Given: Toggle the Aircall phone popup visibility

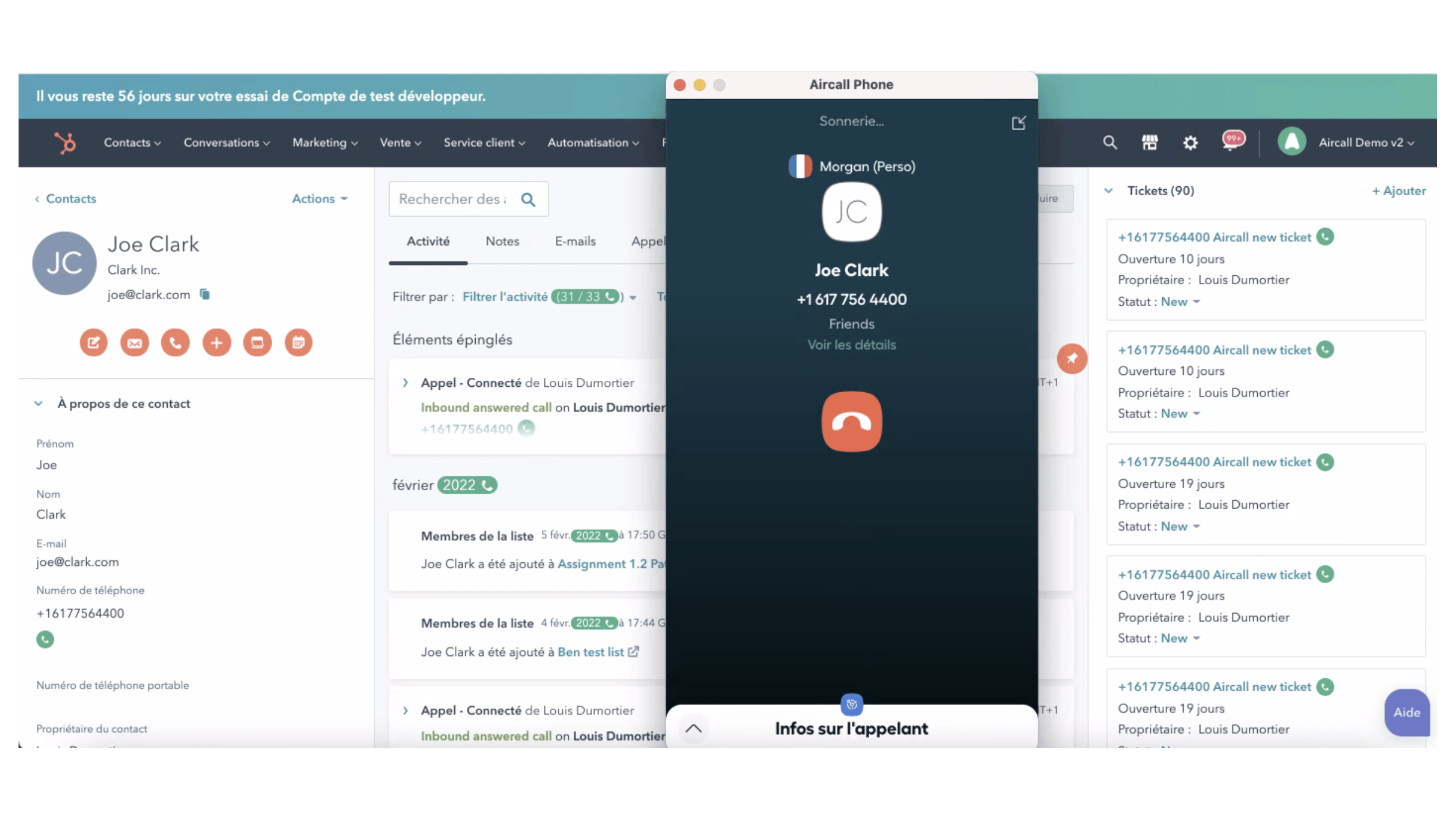Looking at the screenshot, I should click(1019, 121).
